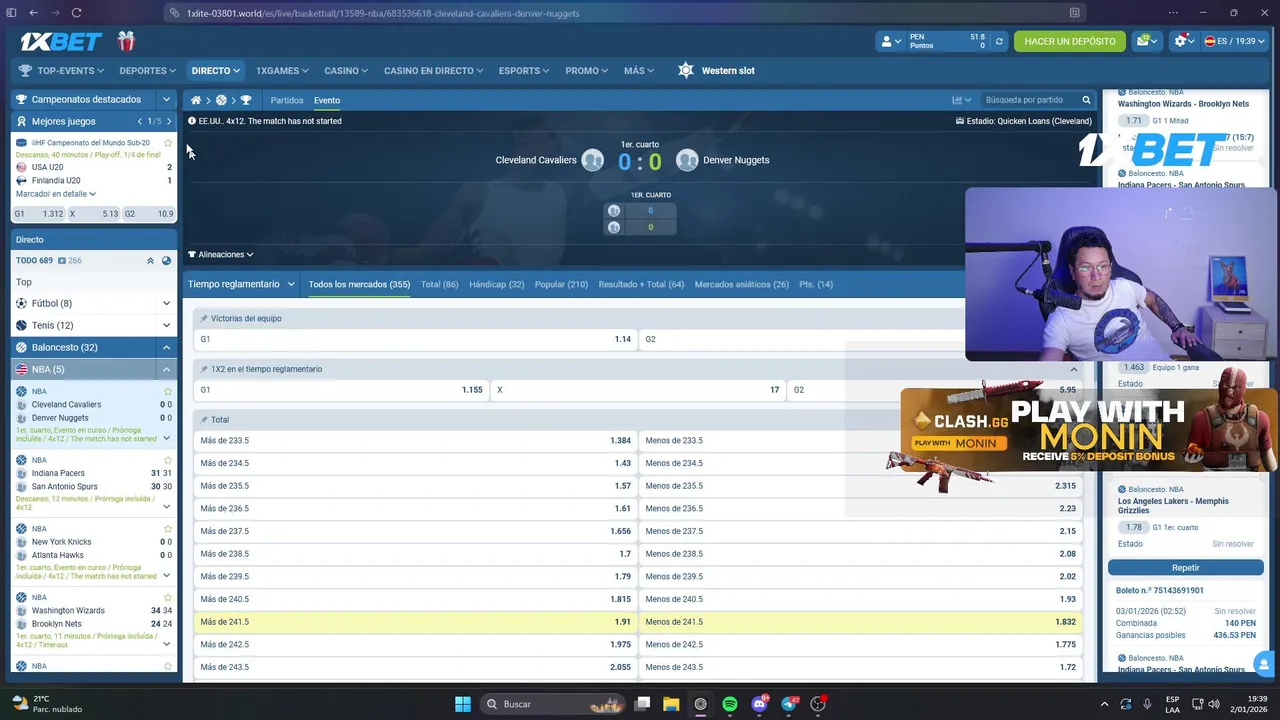Select the Popular (210) tab
Viewport: 1280px width, 720px height.
click(561, 284)
